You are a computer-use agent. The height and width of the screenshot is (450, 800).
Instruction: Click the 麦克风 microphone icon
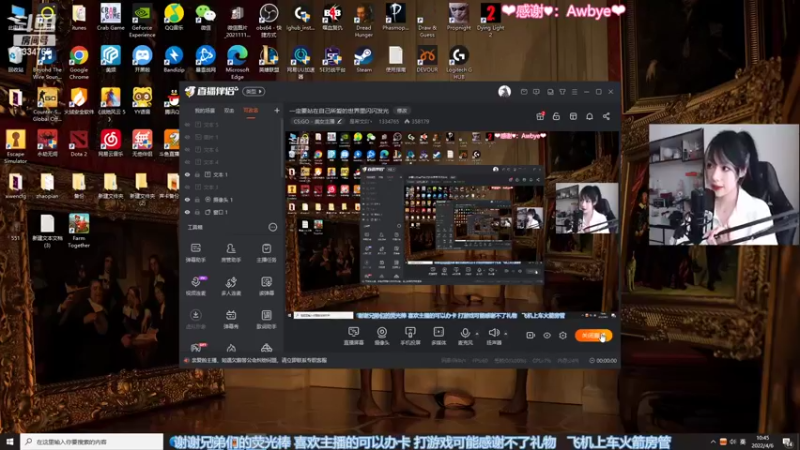[465, 333]
